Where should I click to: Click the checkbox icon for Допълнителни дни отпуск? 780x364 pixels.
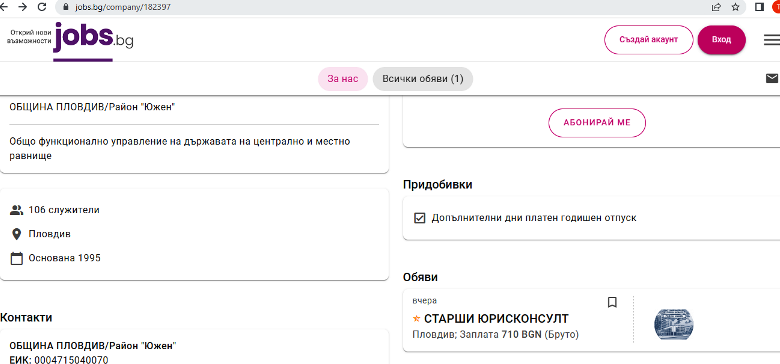420,218
